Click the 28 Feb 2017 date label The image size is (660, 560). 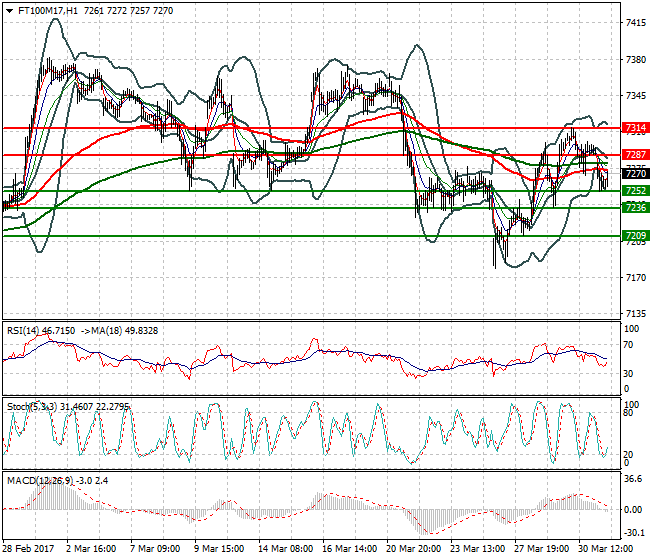tap(28, 549)
